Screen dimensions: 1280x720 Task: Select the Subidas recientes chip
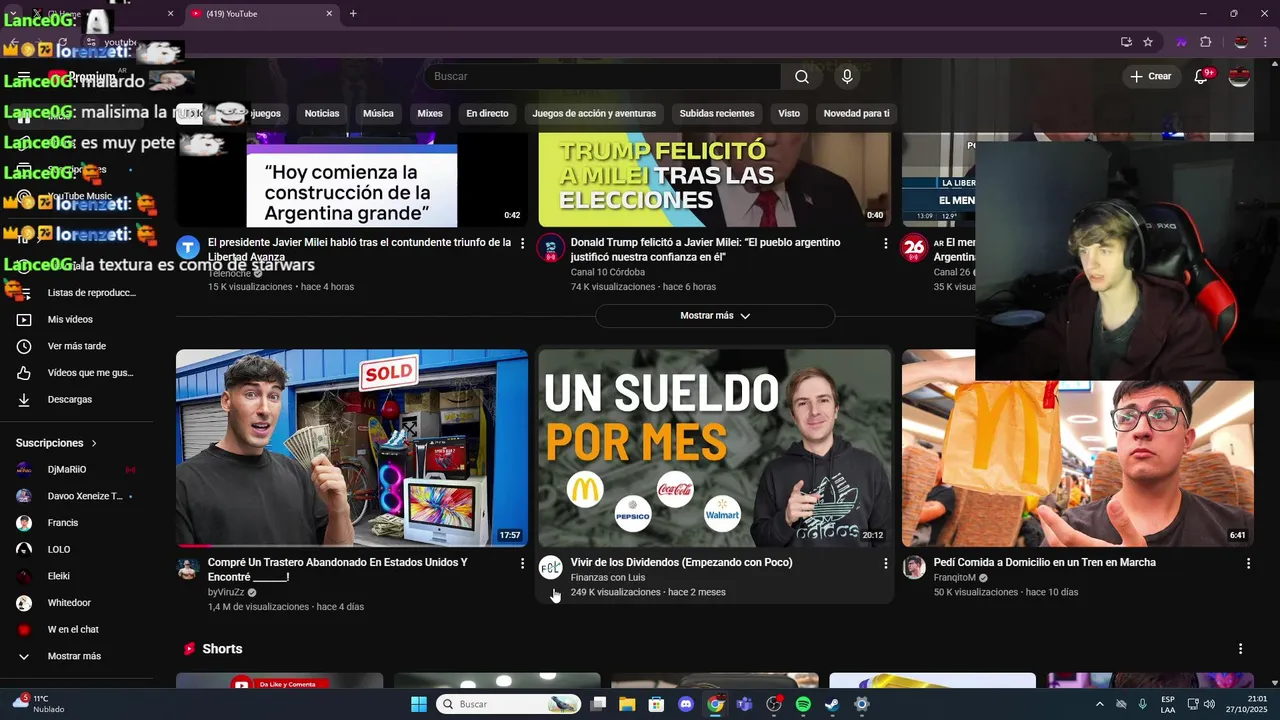tap(717, 113)
